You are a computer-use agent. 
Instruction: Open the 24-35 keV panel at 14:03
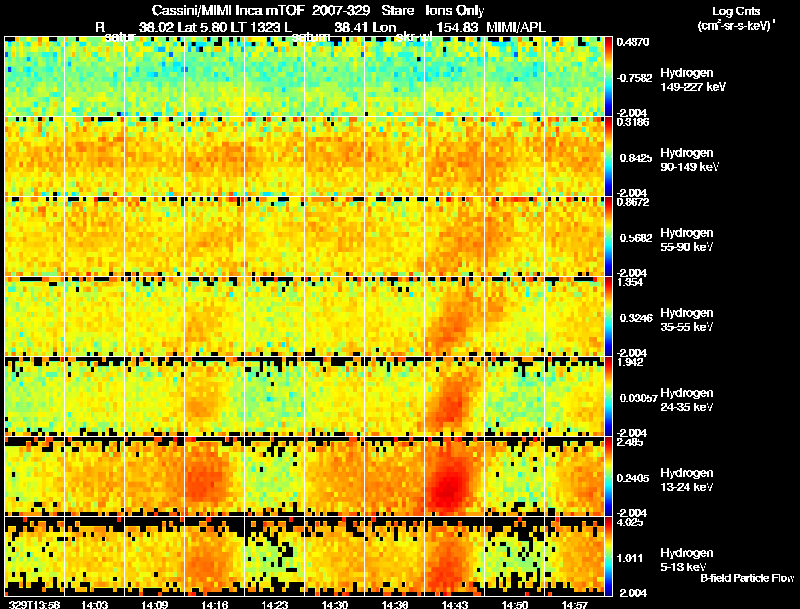coord(94,397)
